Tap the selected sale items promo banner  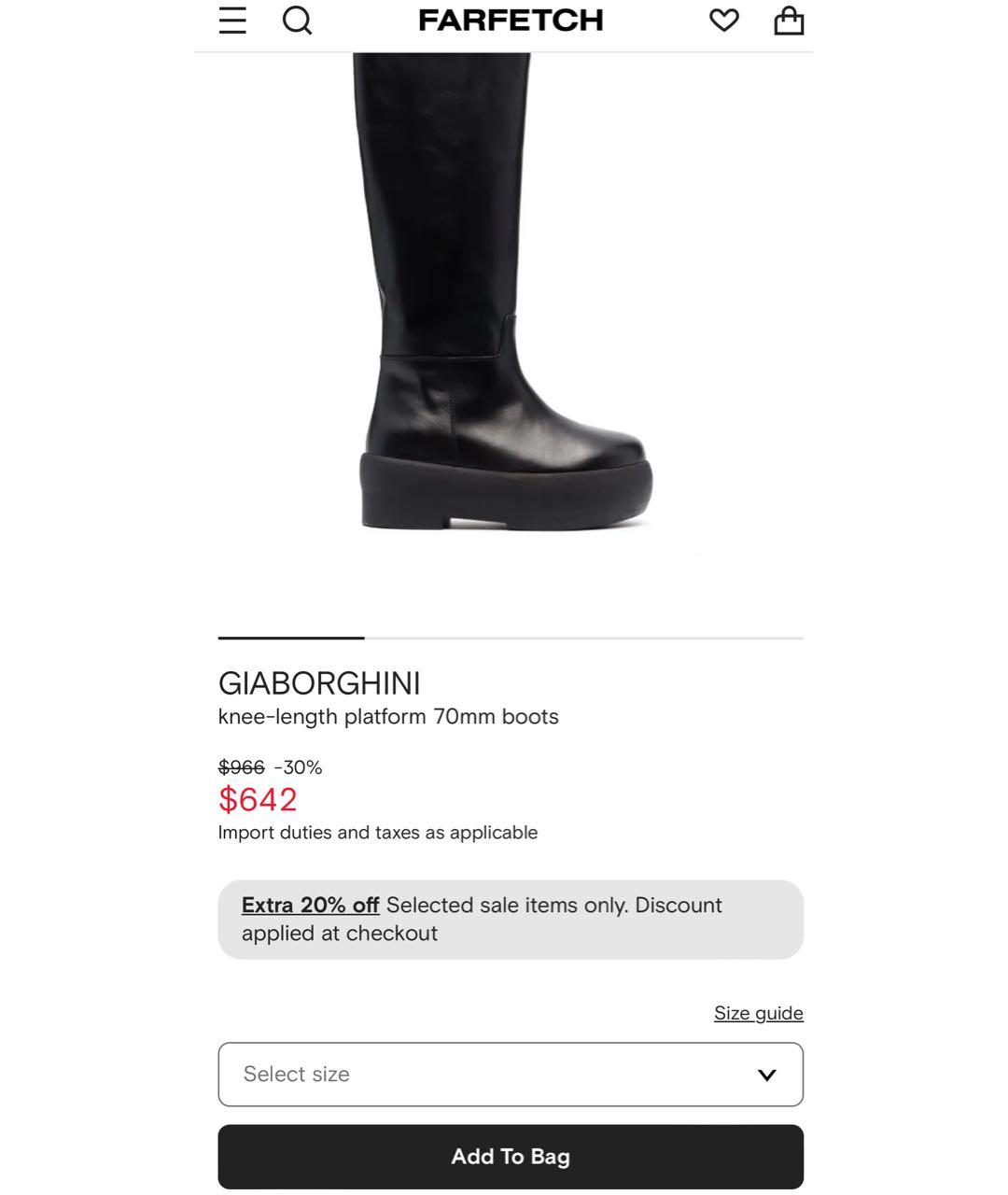[x=511, y=920]
